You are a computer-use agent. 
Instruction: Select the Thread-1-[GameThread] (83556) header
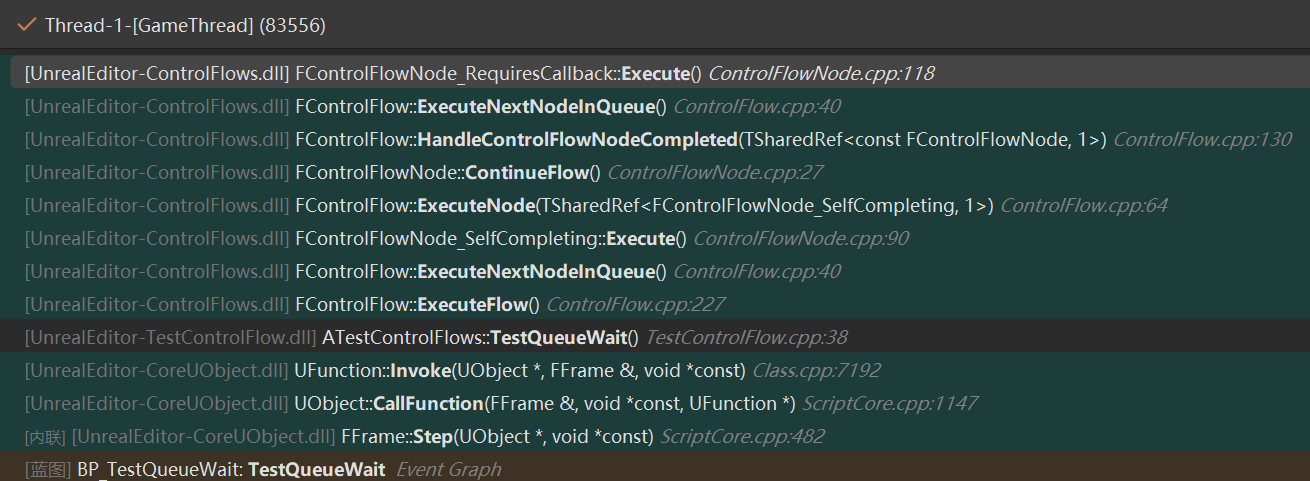click(185, 25)
